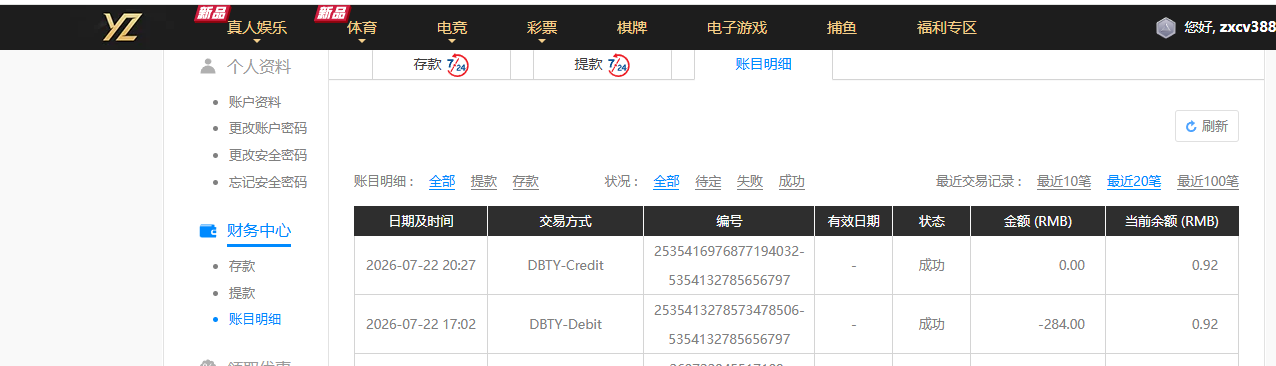
Task: Click the DBTY-Debit cell
Action: [566, 324]
